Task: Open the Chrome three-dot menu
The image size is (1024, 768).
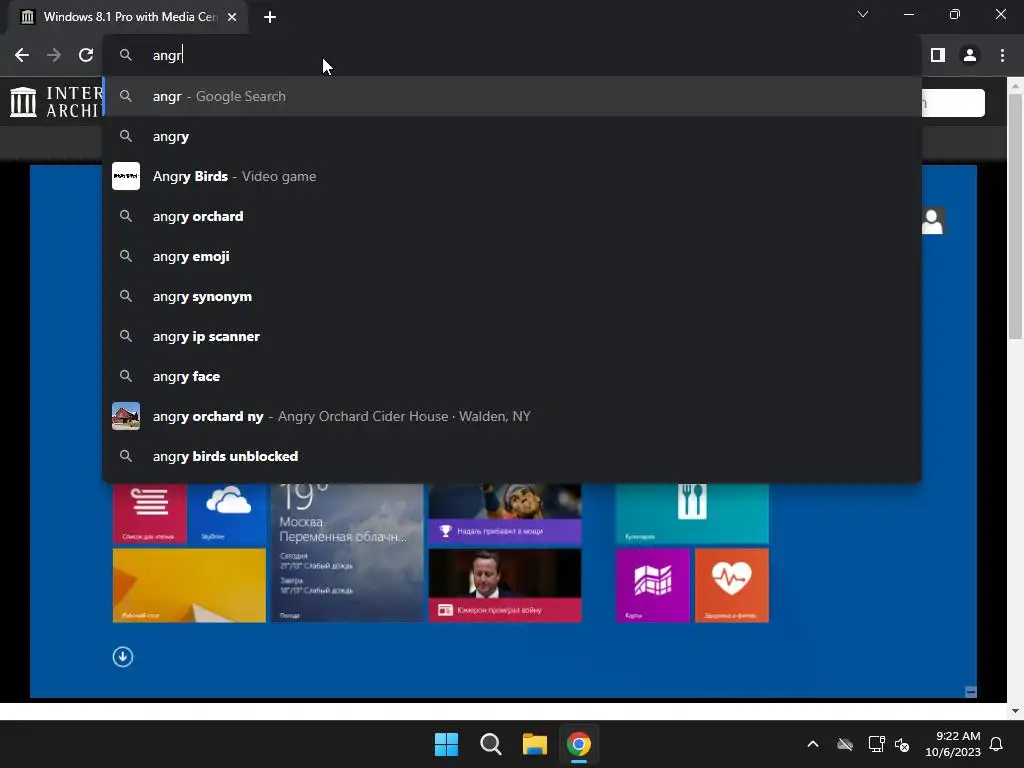Action: pyautogui.click(x=1002, y=56)
